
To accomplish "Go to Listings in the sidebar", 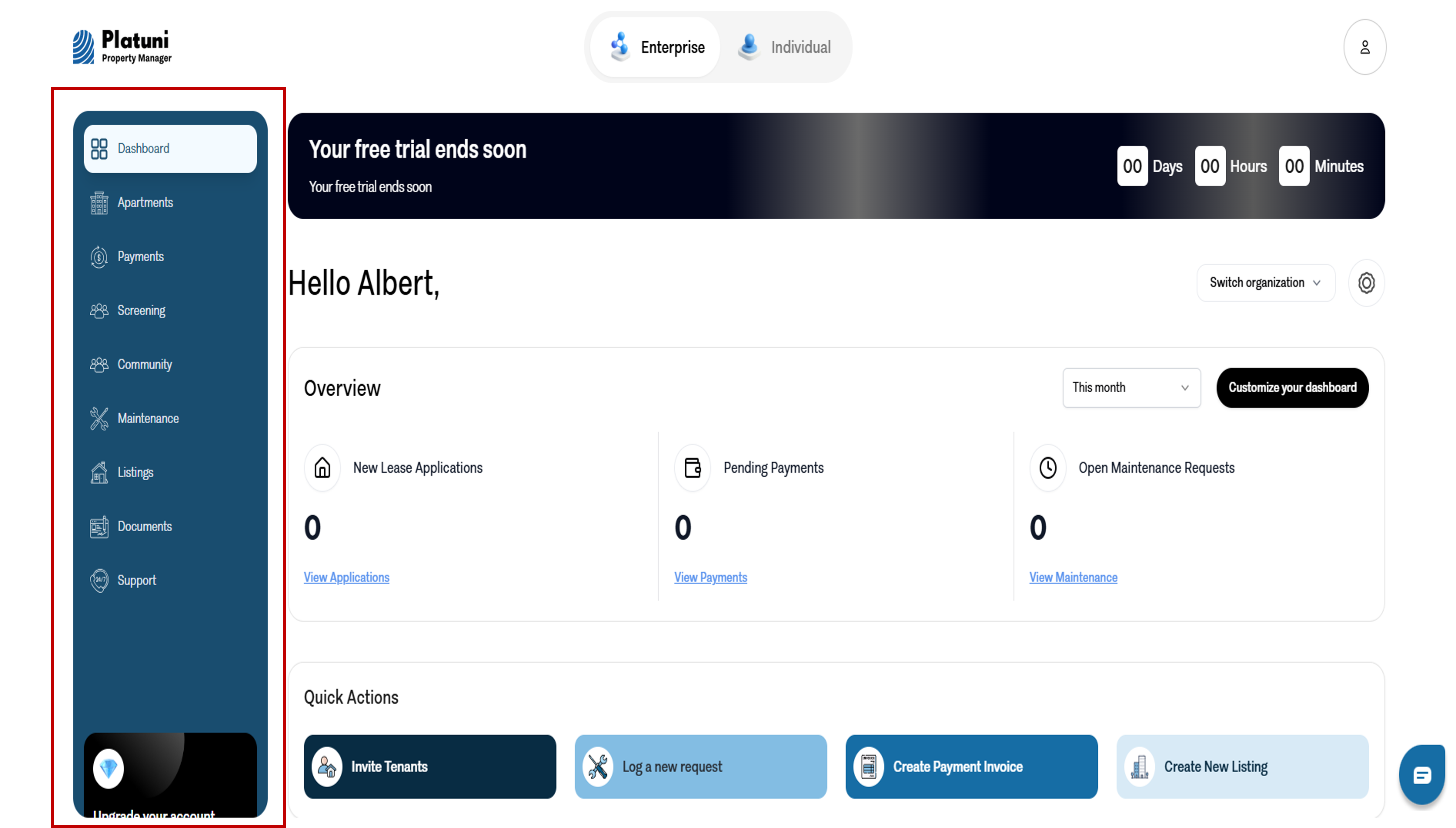I will pyautogui.click(x=170, y=473).
